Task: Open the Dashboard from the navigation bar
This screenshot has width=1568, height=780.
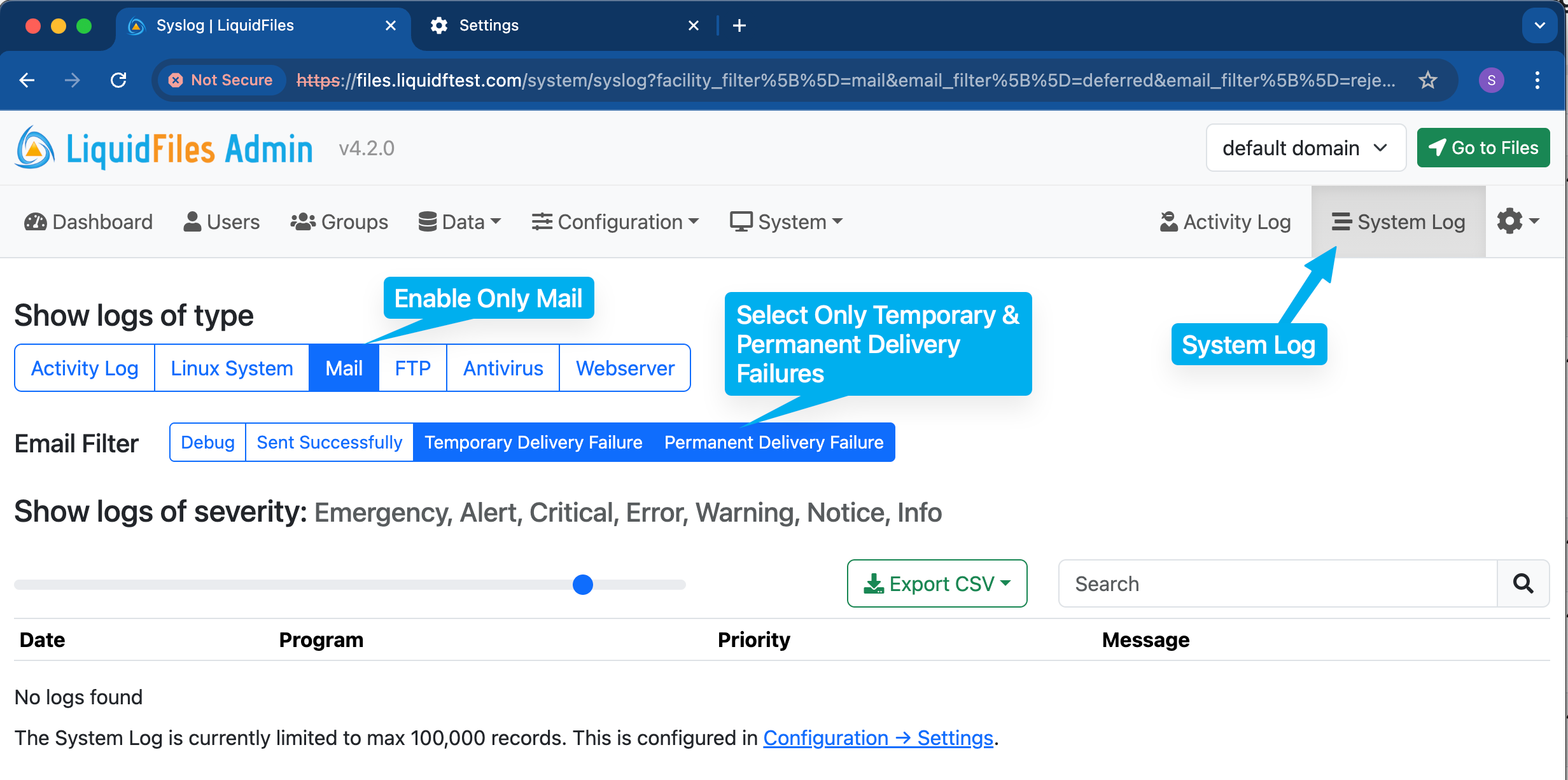Action: tap(87, 221)
